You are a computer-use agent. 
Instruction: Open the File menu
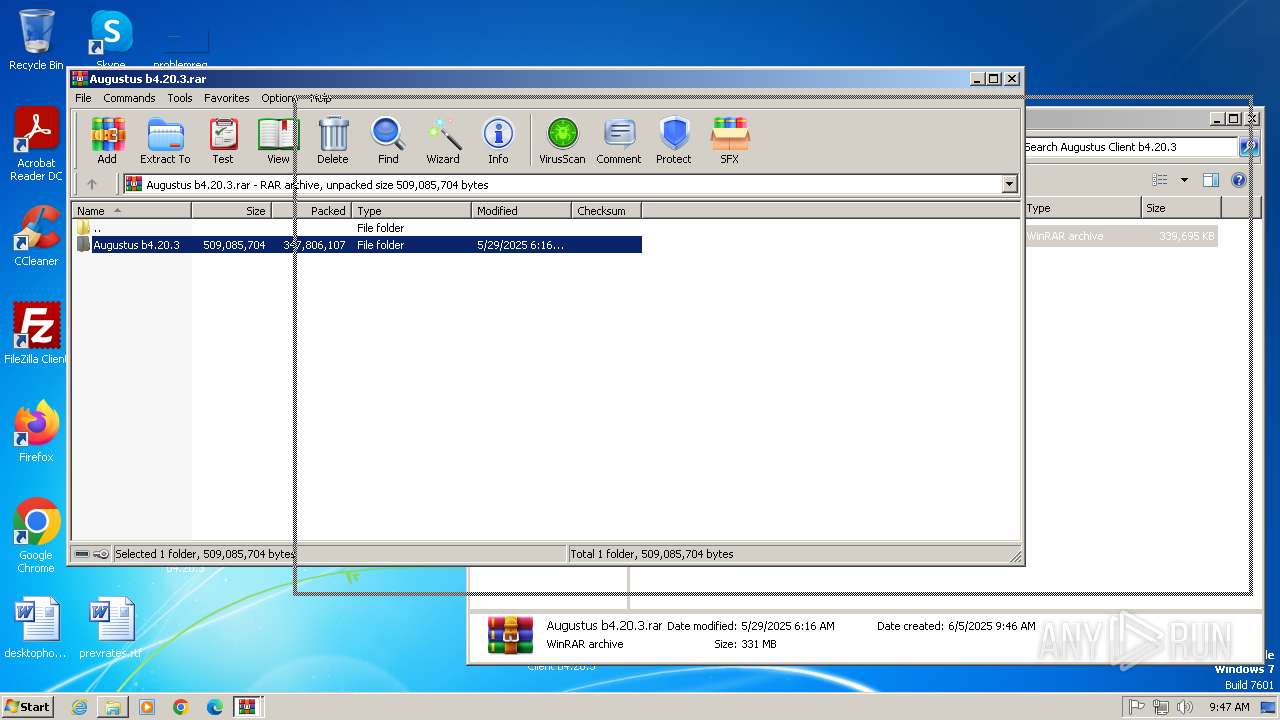pos(83,98)
